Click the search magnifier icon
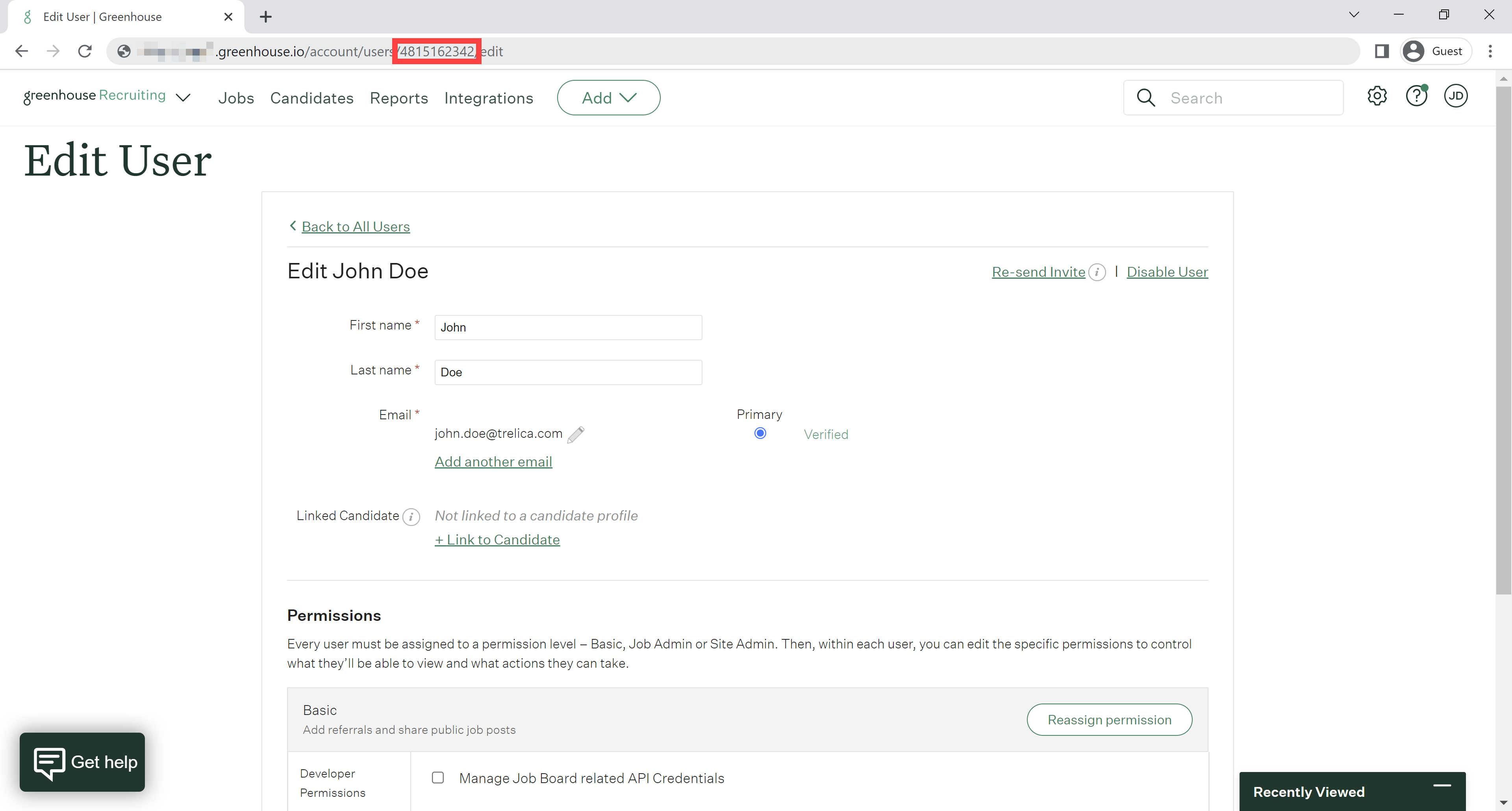Screen dimensions: 1512x811 coord(1146,97)
